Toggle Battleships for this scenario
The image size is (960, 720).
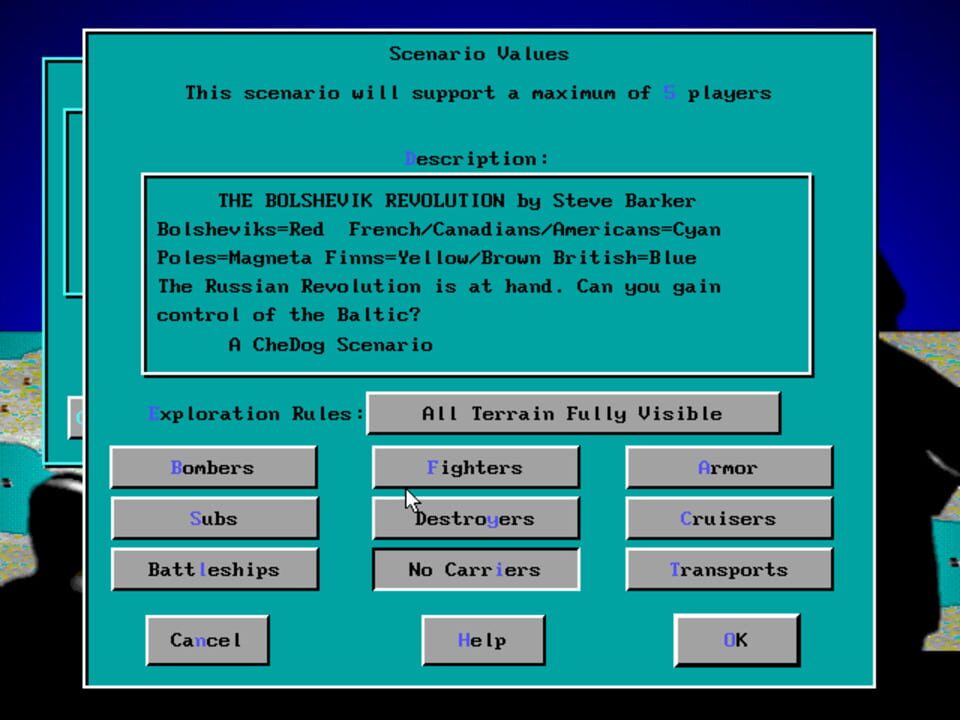pos(215,569)
